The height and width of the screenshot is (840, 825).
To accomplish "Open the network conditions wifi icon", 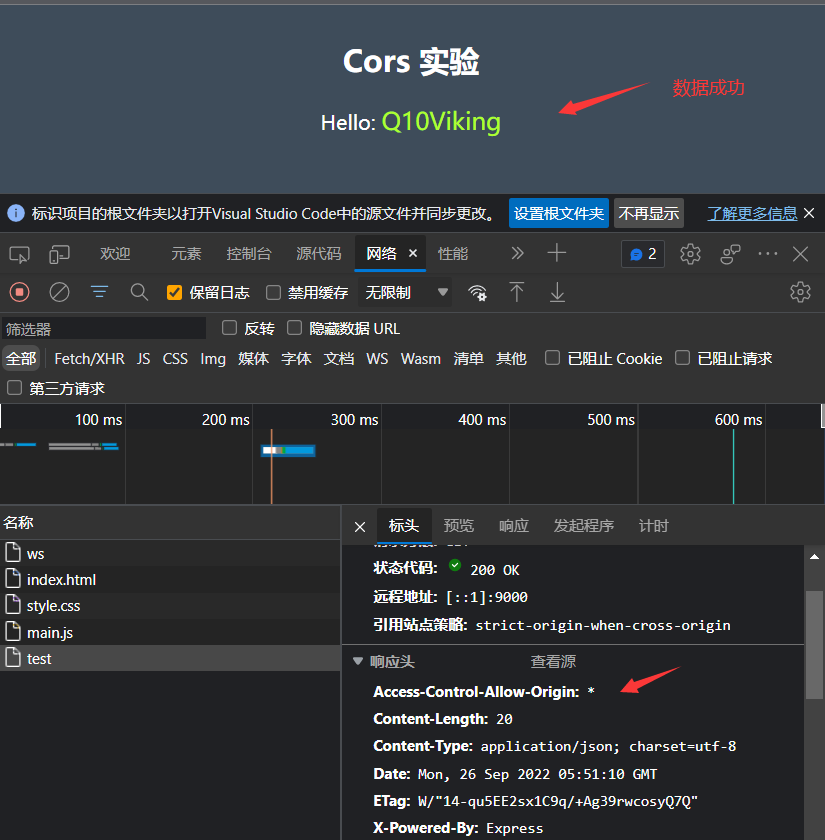I will tap(478, 292).
